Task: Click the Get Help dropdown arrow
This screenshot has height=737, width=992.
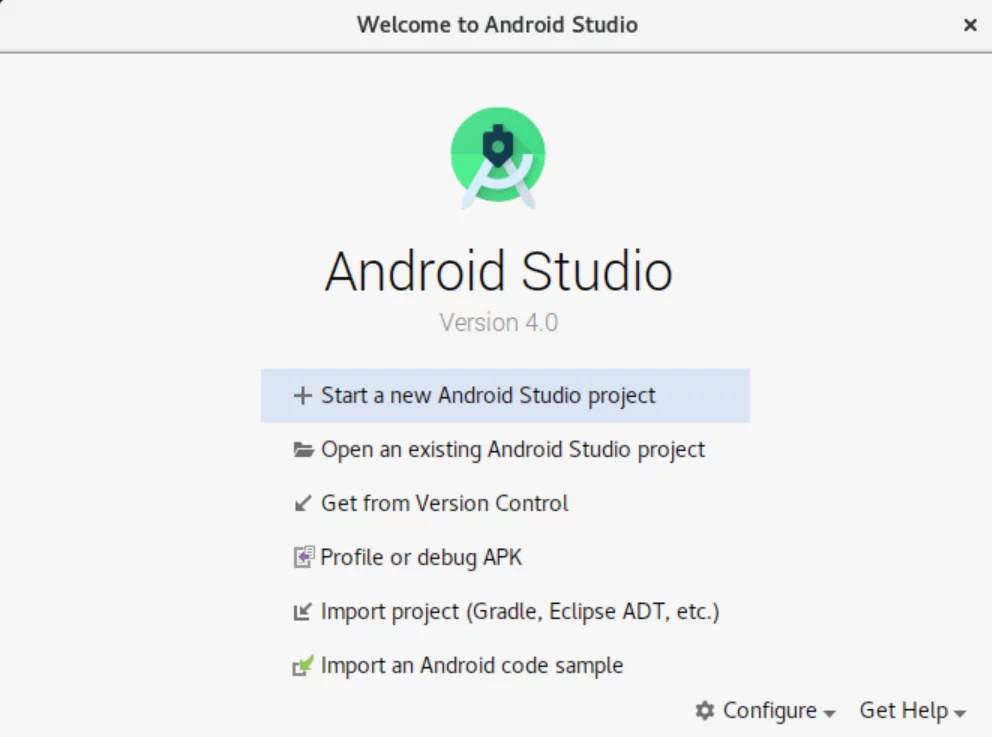Action: click(x=960, y=714)
